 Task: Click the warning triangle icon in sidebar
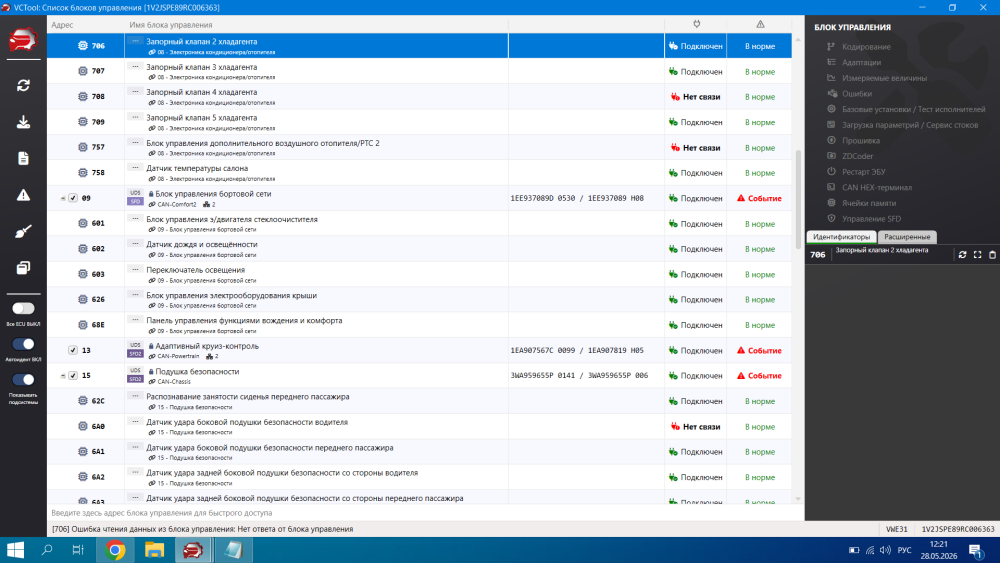tap(24, 195)
